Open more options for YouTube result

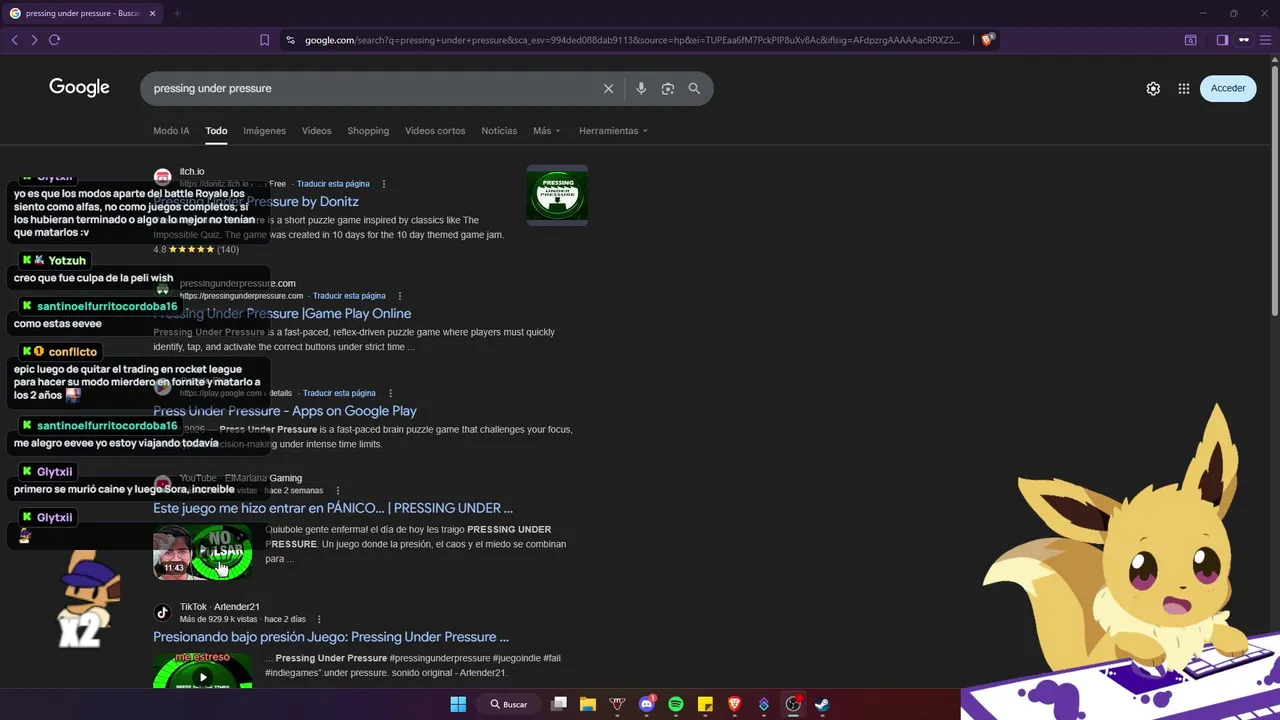338,491
